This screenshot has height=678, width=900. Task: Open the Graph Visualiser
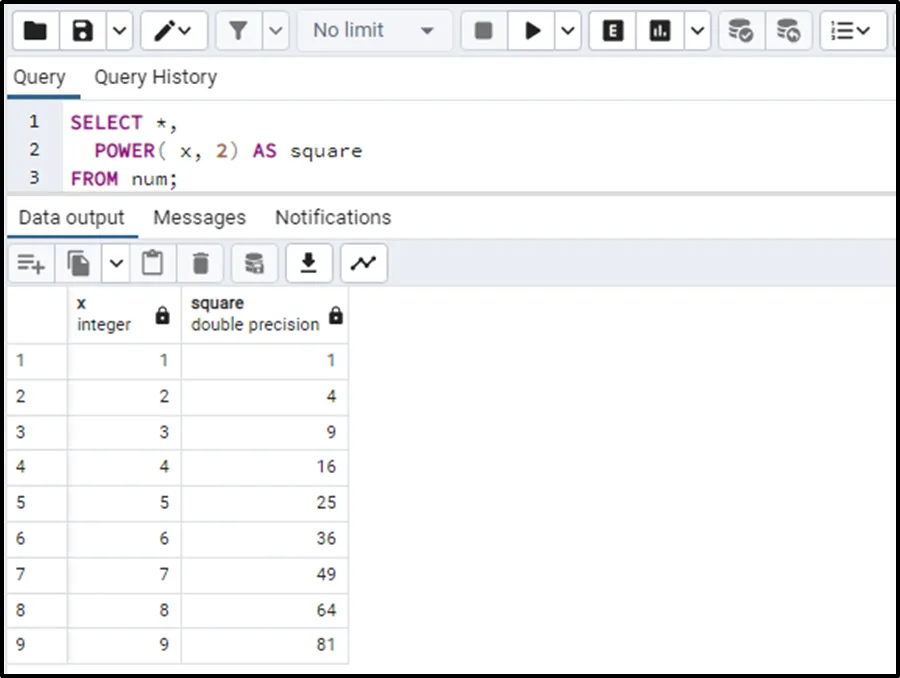click(364, 263)
